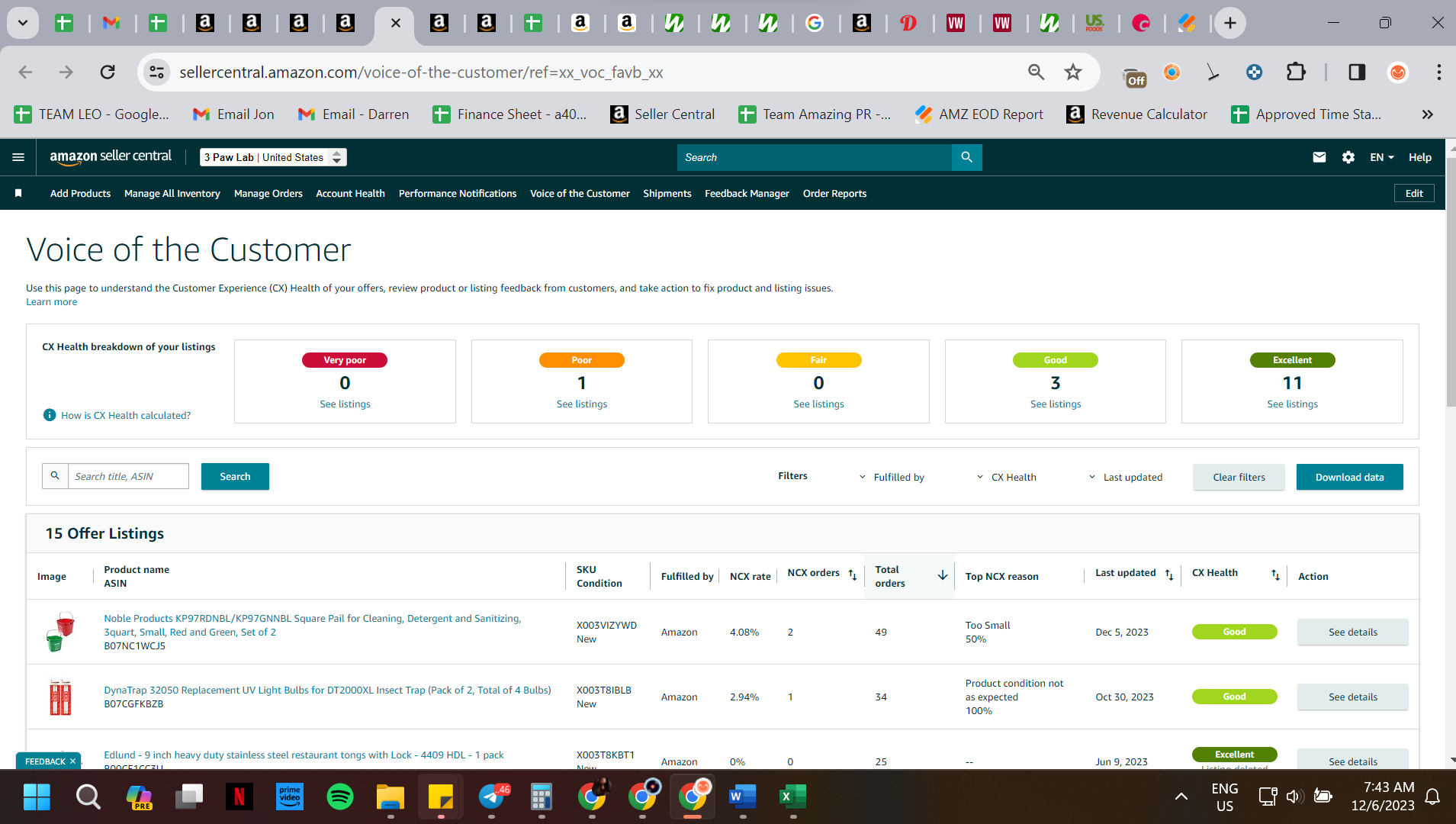Open Excel from the taskbar
Image resolution: width=1456 pixels, height=824 pixels.
coord(793,797)
